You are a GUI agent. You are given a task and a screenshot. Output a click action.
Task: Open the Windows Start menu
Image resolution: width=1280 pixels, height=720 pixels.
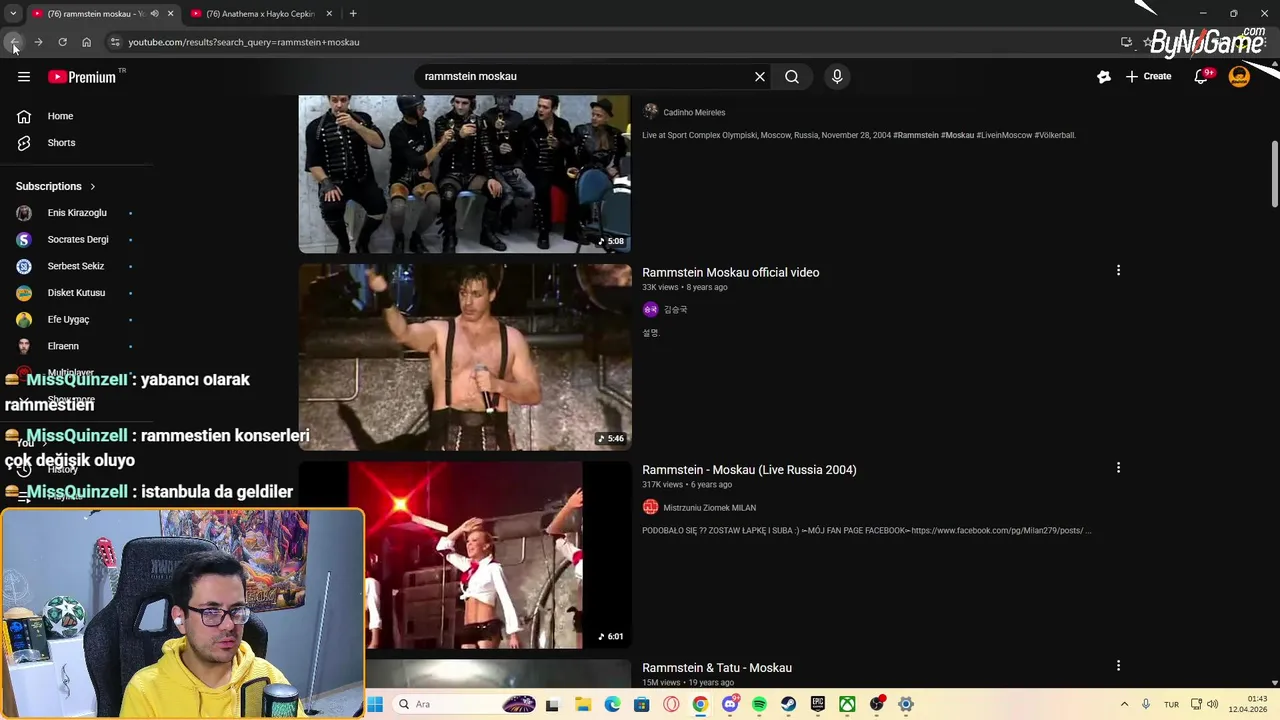tap(375, 704)
